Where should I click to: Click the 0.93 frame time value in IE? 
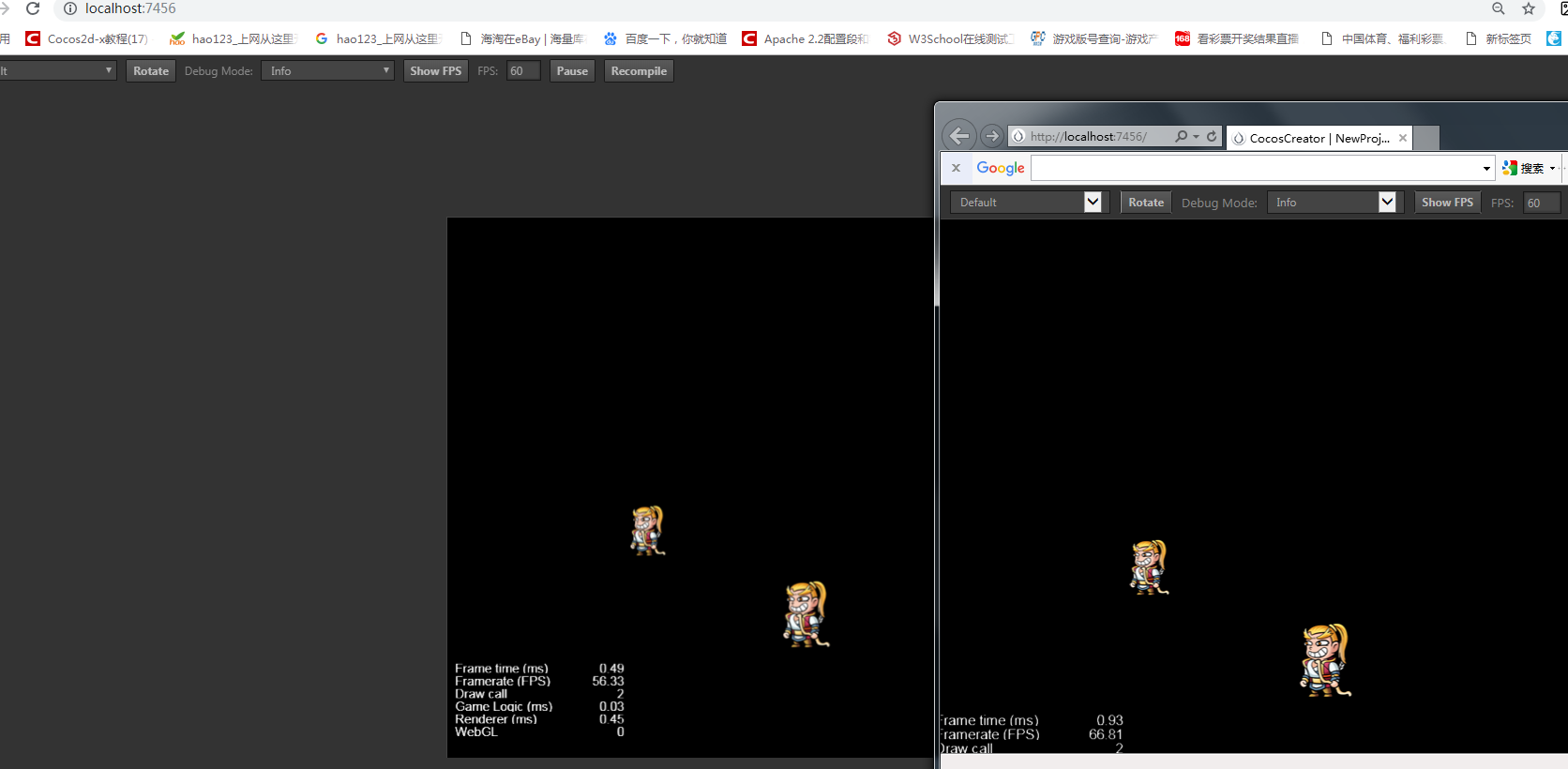(x=1109, y=720)
